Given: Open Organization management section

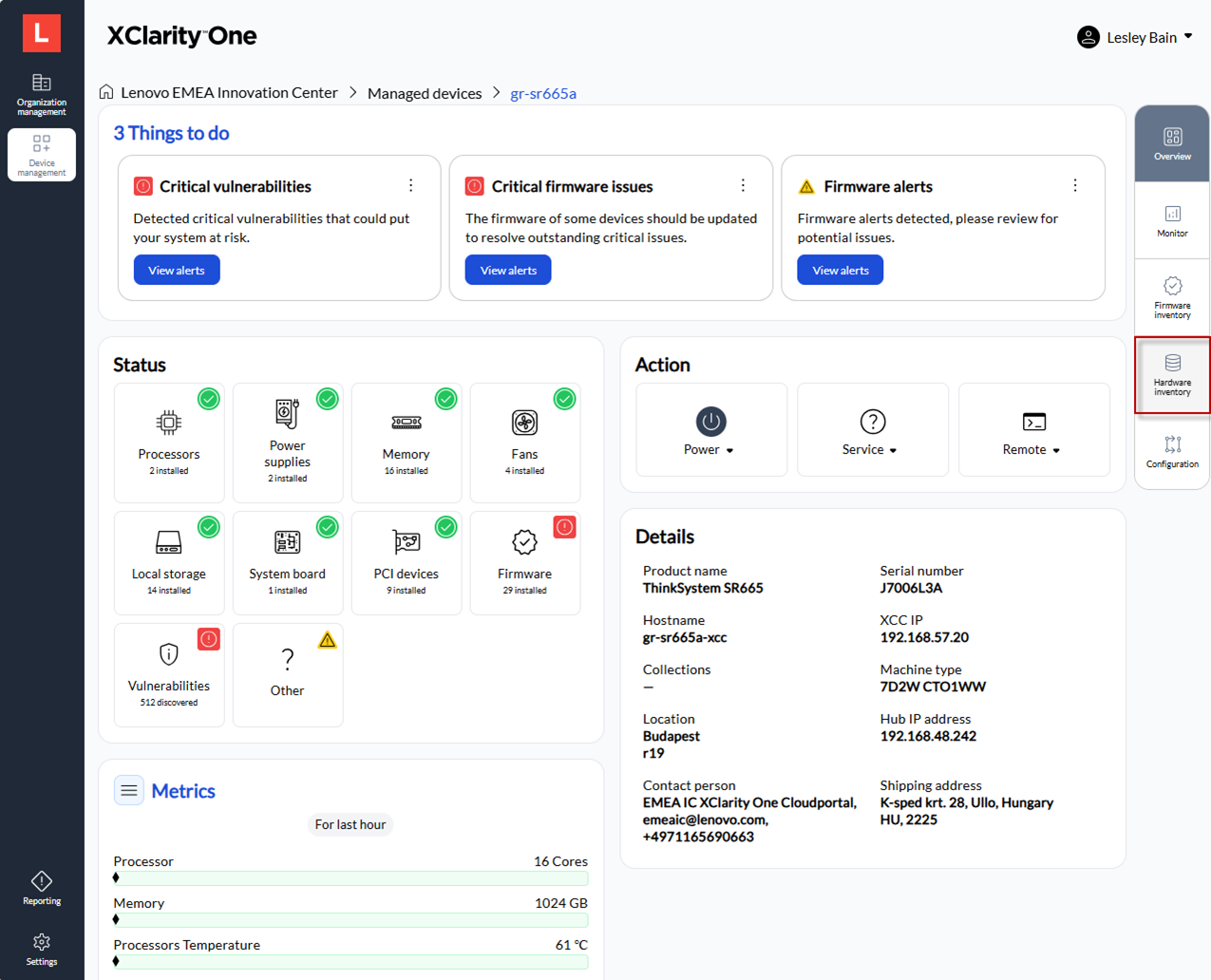Looking at the screenshot, I should pos(42,94).
